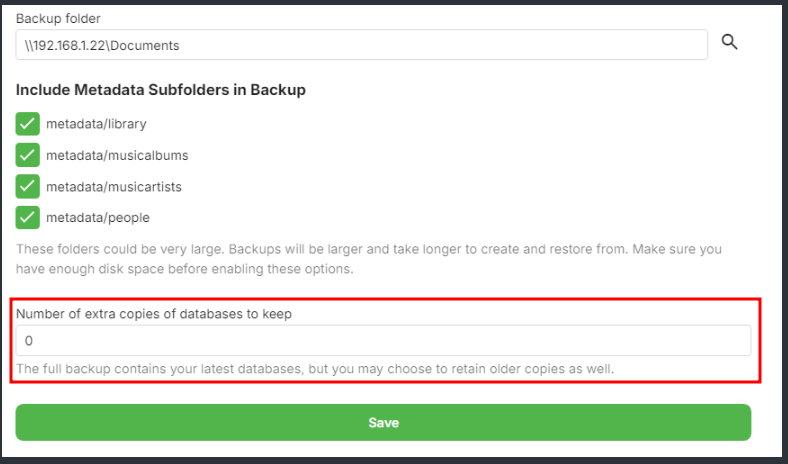Untick the metadata/people checkbox

pos(28,217)
